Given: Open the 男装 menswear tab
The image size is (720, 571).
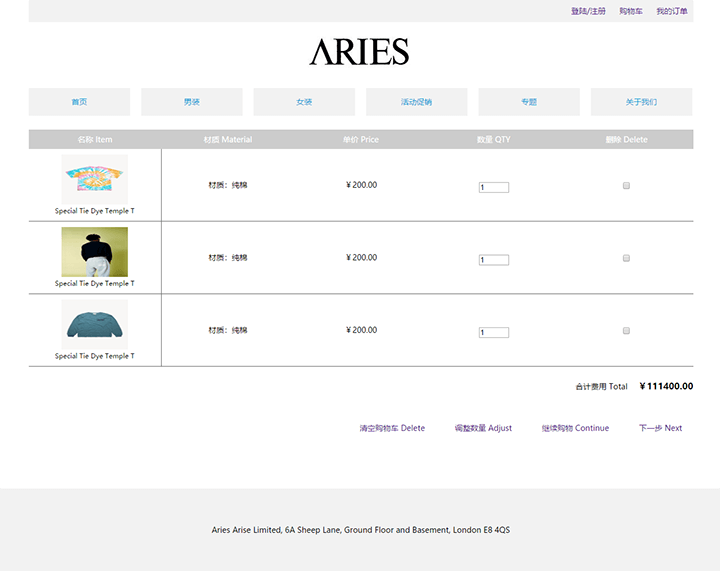Looking at the screenshot, I should pyautogui.click(x=192, y=102).
